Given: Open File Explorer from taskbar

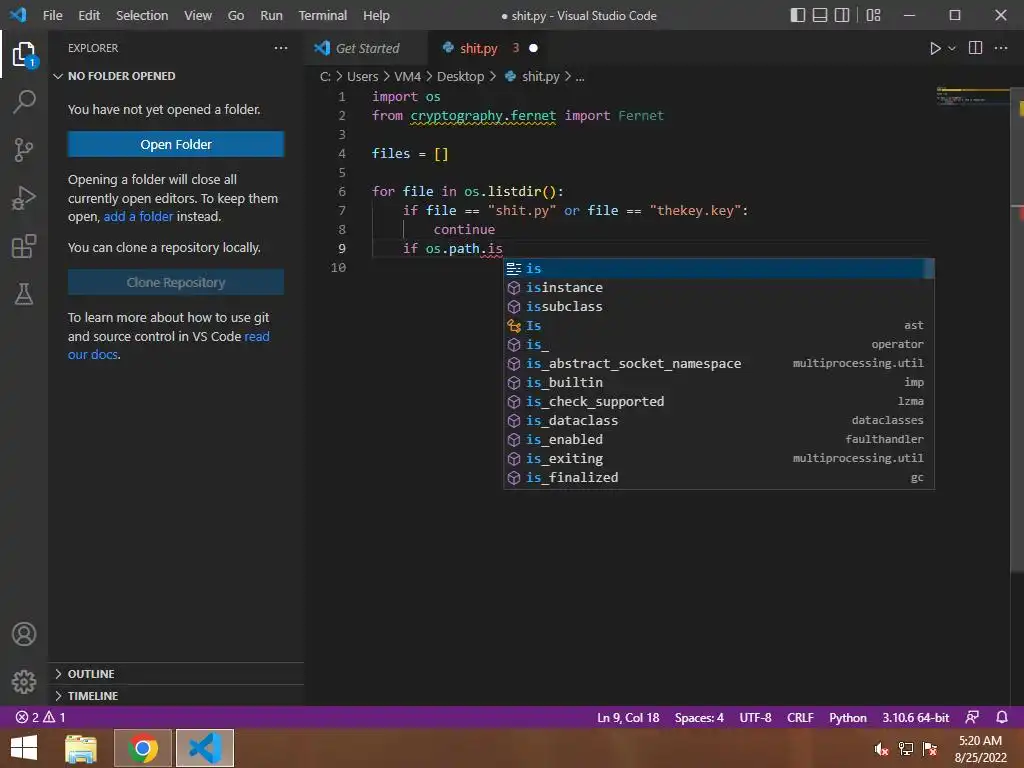Looking at the screenshot, I should point(81,748).
